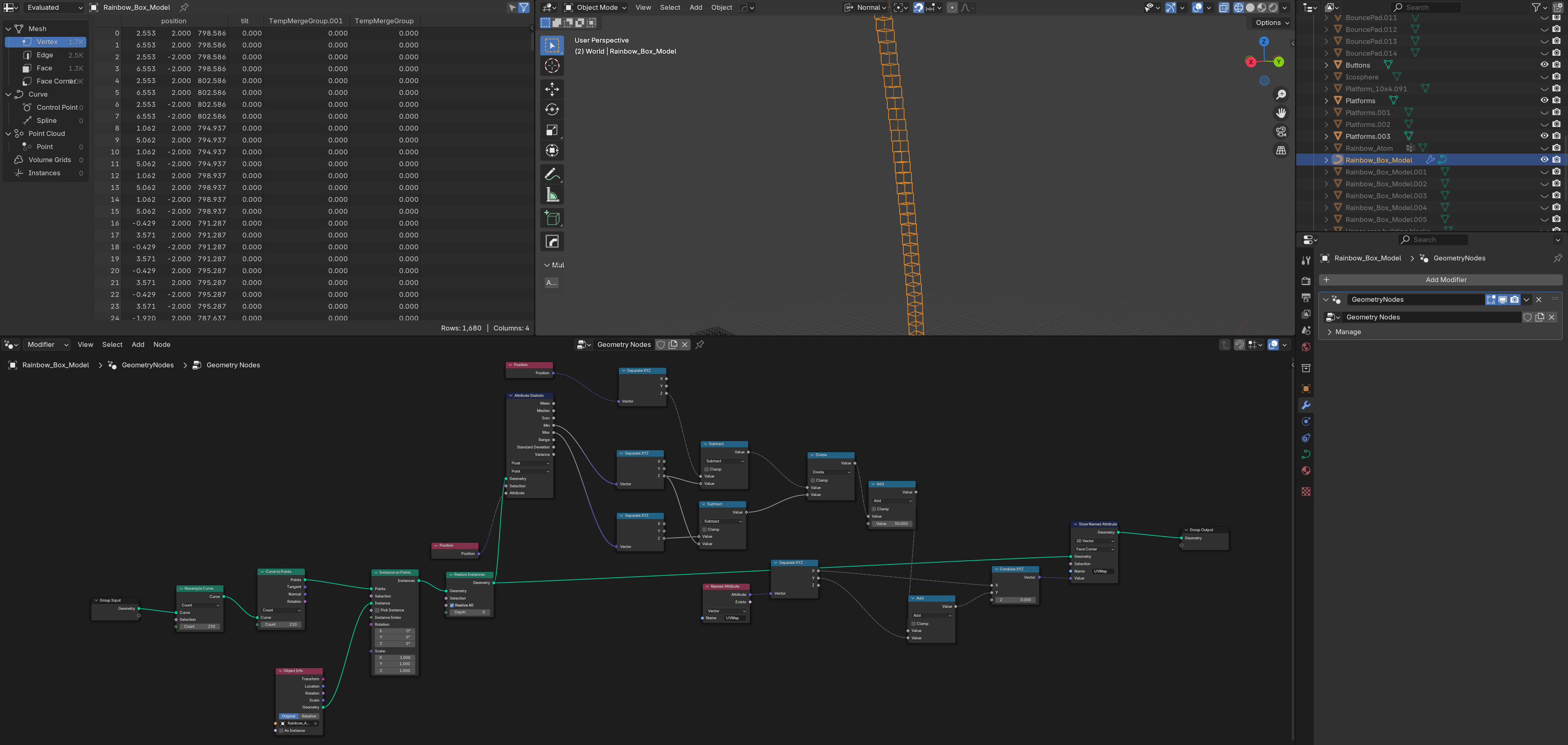Open the Evaluated dropdown in spreadsheet
Viewport: 1568px width, 745px height.
54,7
